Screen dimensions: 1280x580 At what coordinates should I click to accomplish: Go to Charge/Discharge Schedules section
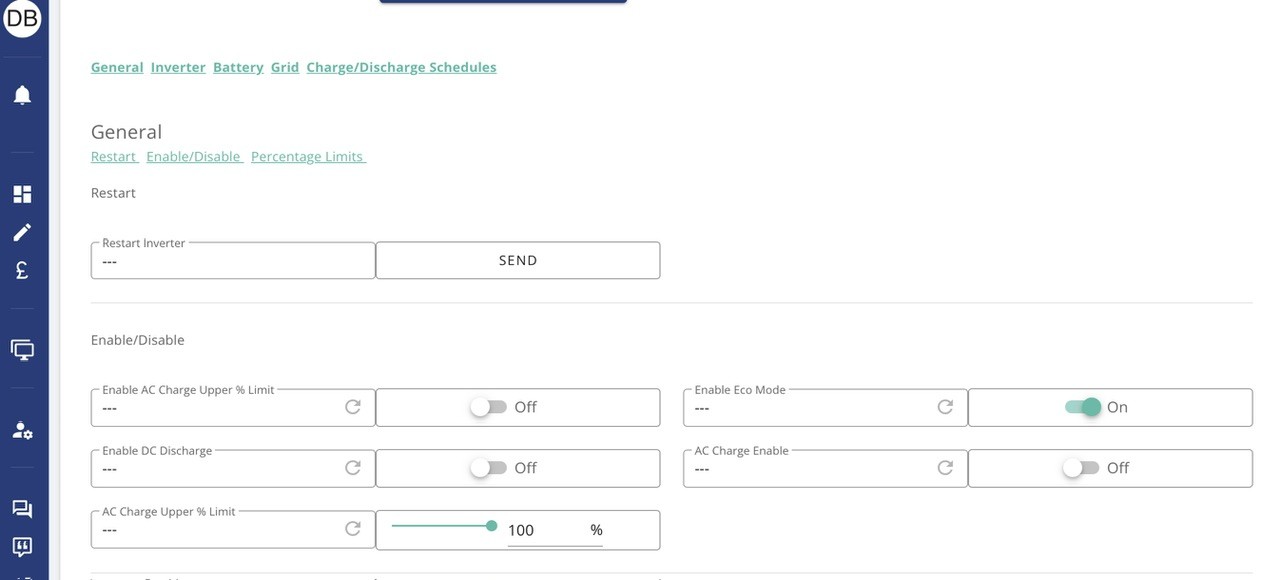tap(401, 67)
